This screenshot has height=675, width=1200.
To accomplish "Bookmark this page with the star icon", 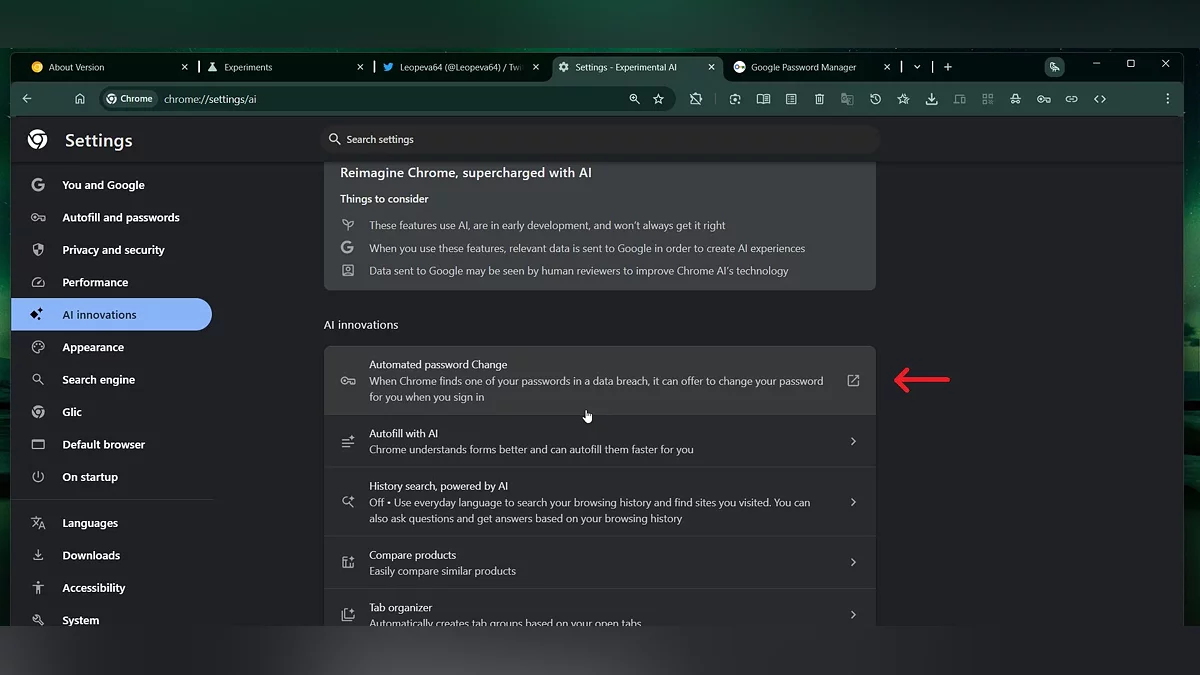I will pyautogui.click(x=658, y=99).
